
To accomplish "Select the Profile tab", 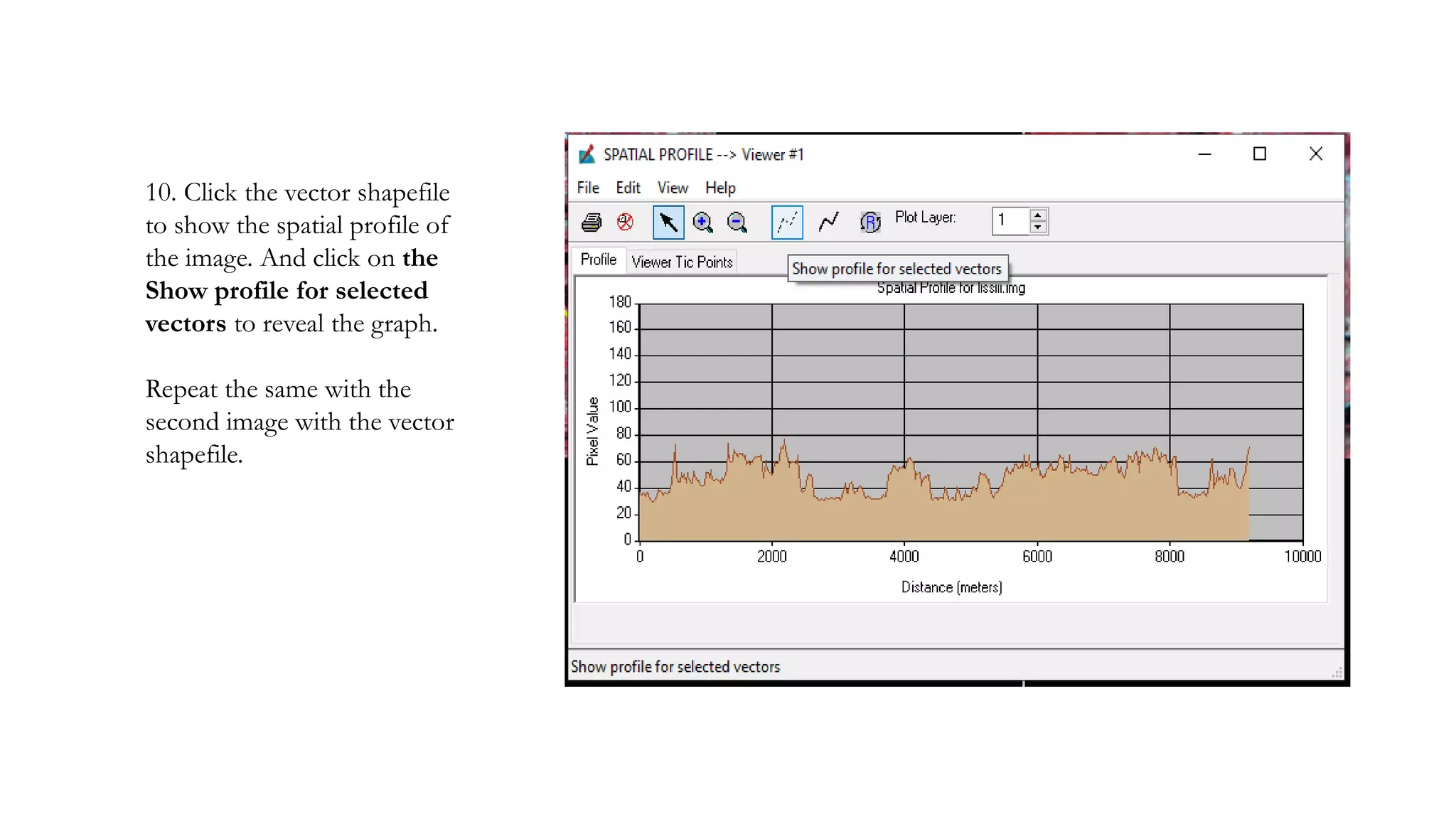I will point(598,259).
